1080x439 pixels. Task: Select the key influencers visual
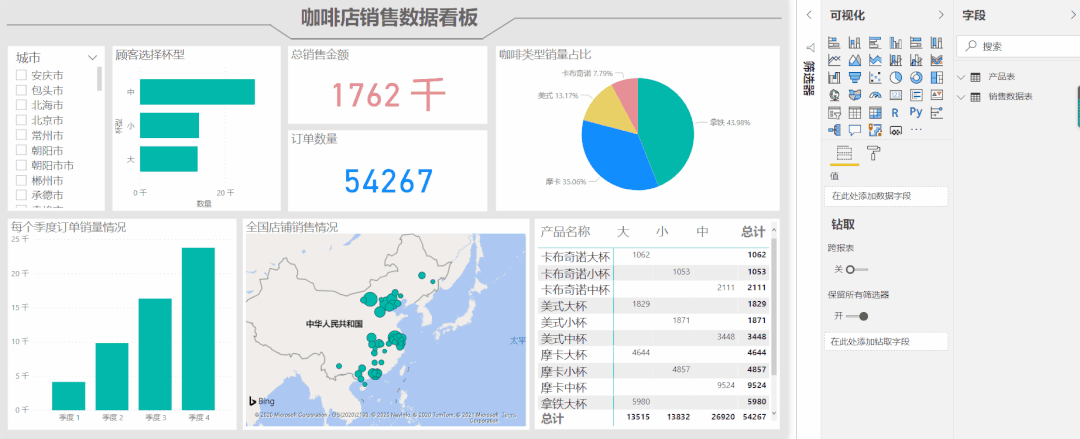click(937, 112)
